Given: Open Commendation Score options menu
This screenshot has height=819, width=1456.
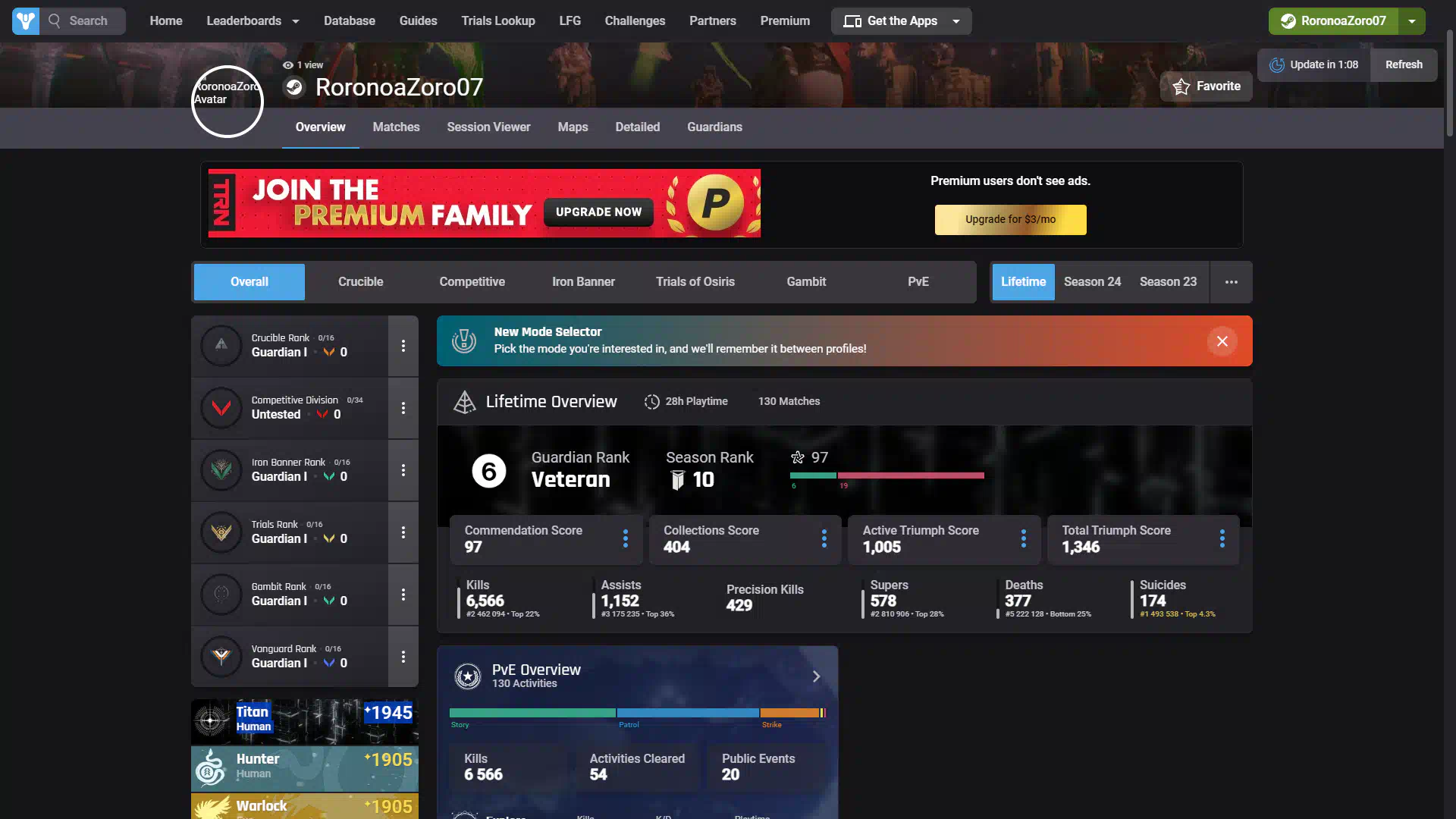Looking at the screenshot, I should [626, 538].
